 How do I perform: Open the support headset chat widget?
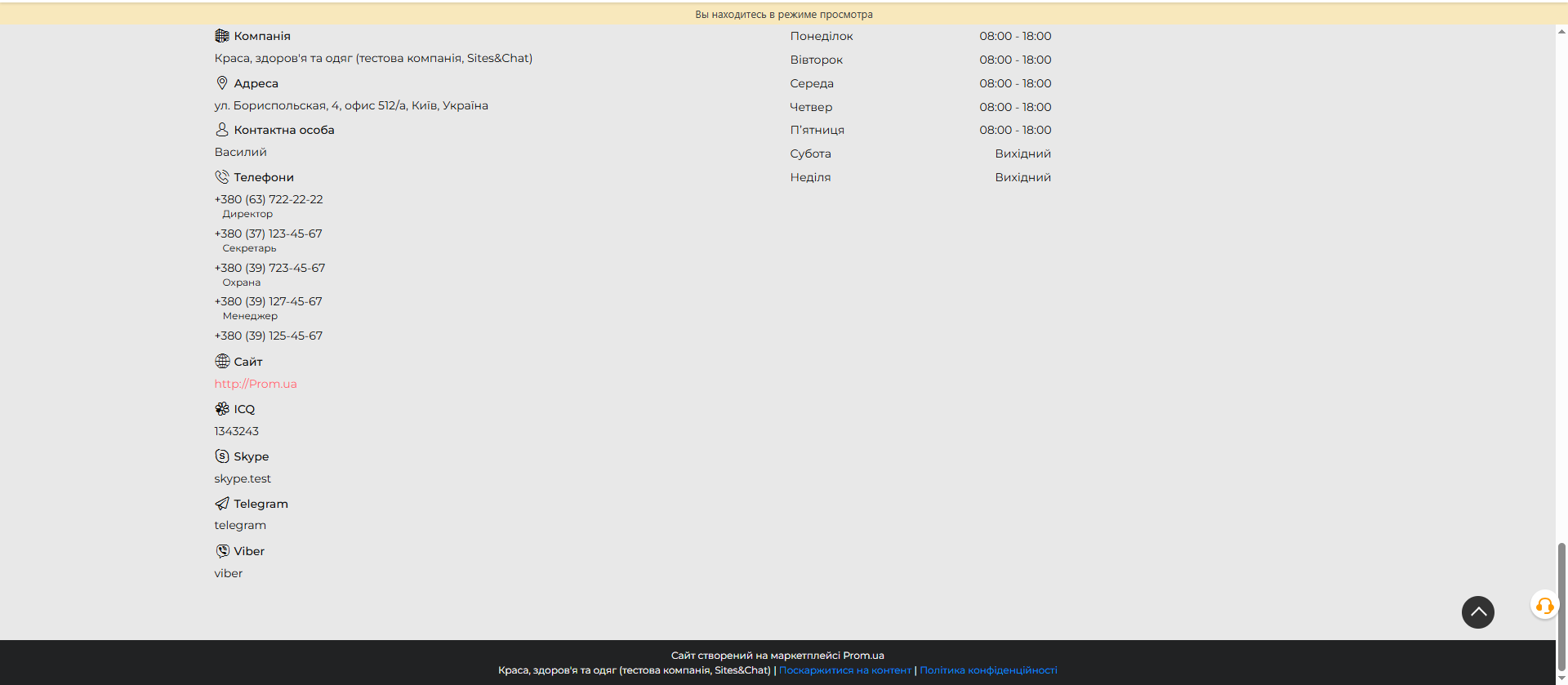[x=1543, y=606]
